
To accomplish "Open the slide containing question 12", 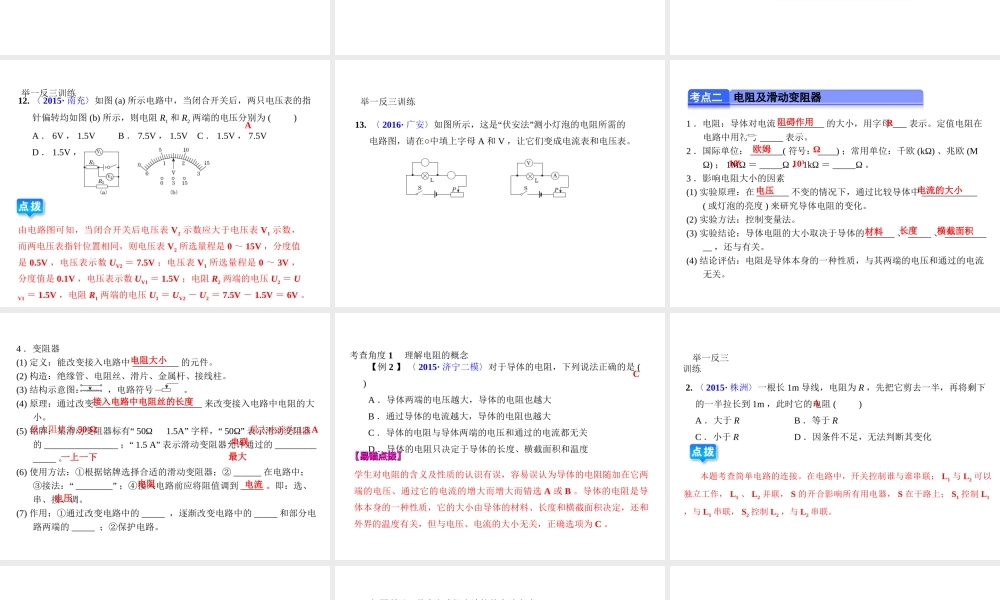I will [x=165, y=184].
